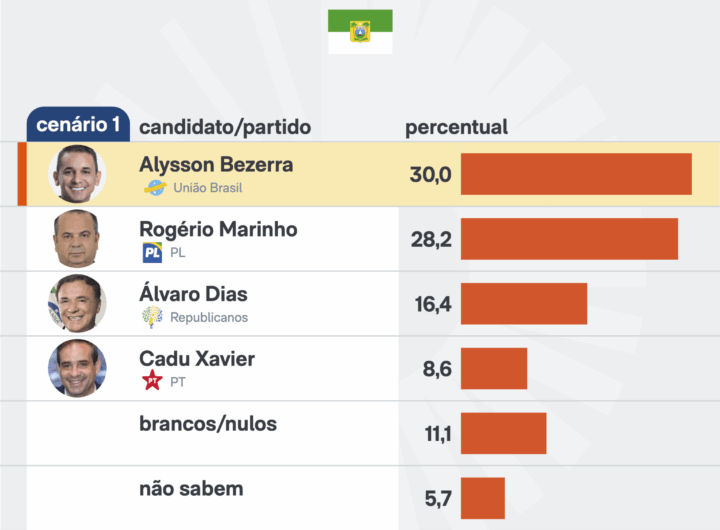
Task: Click the Rio Grande do Norte flag
Action: 360,31
